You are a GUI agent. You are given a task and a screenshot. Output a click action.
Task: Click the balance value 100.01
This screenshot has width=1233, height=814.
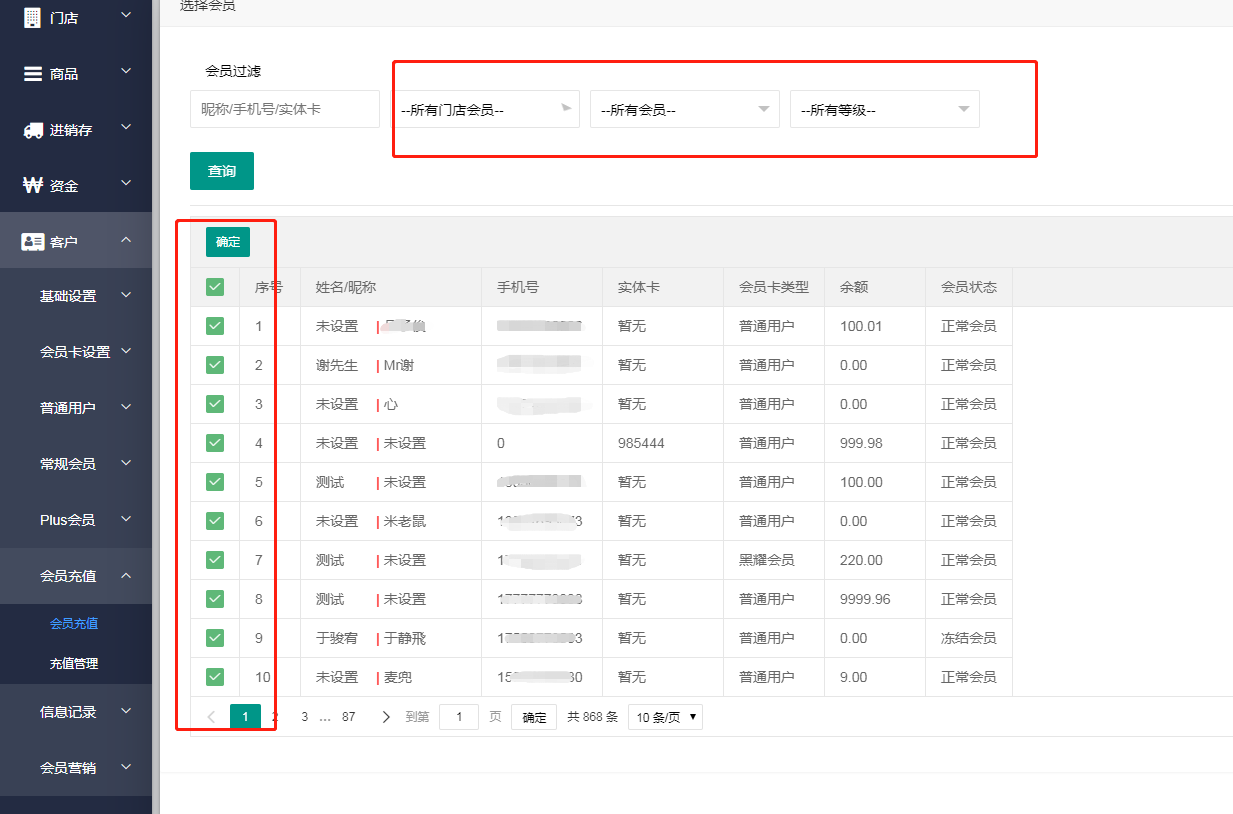click(861, 326)
